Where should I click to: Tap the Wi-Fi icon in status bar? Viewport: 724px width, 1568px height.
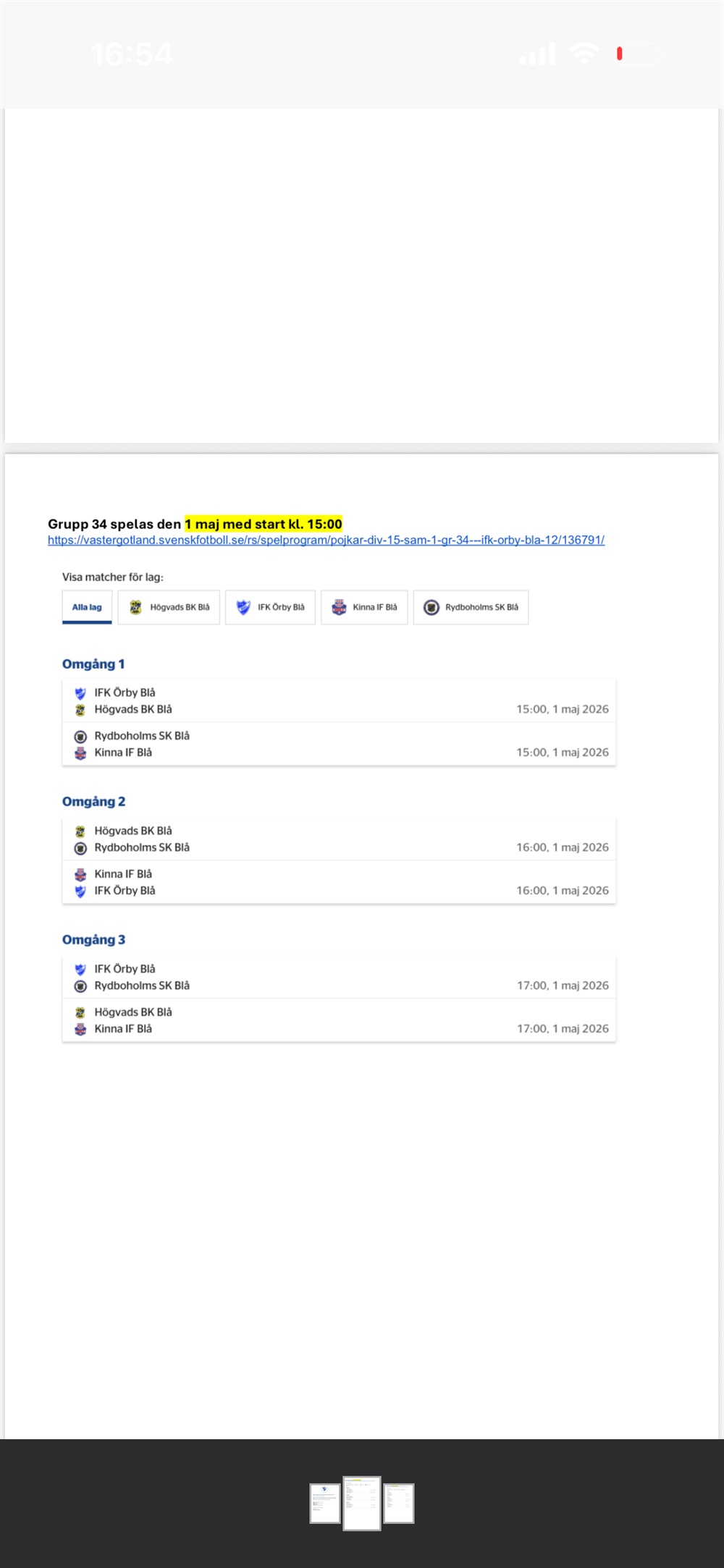584,54
